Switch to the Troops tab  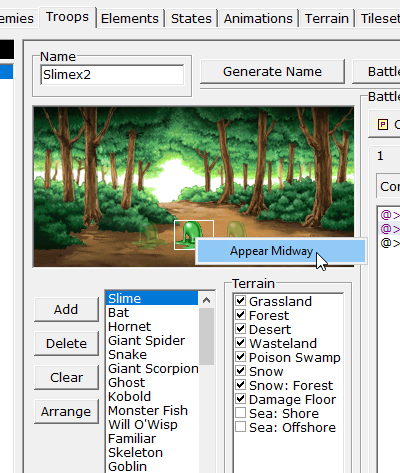[68, 17]
